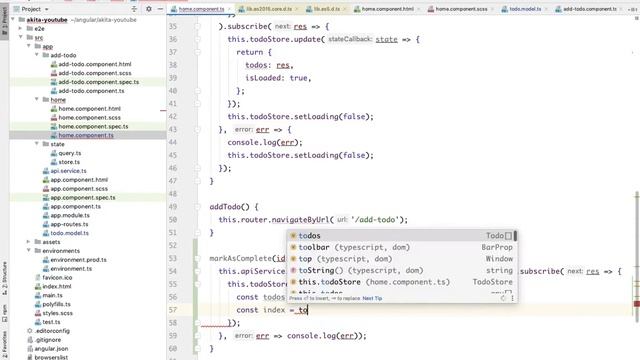
Task: Hide the Project tool window with minus icon
Action: [160, 9]
